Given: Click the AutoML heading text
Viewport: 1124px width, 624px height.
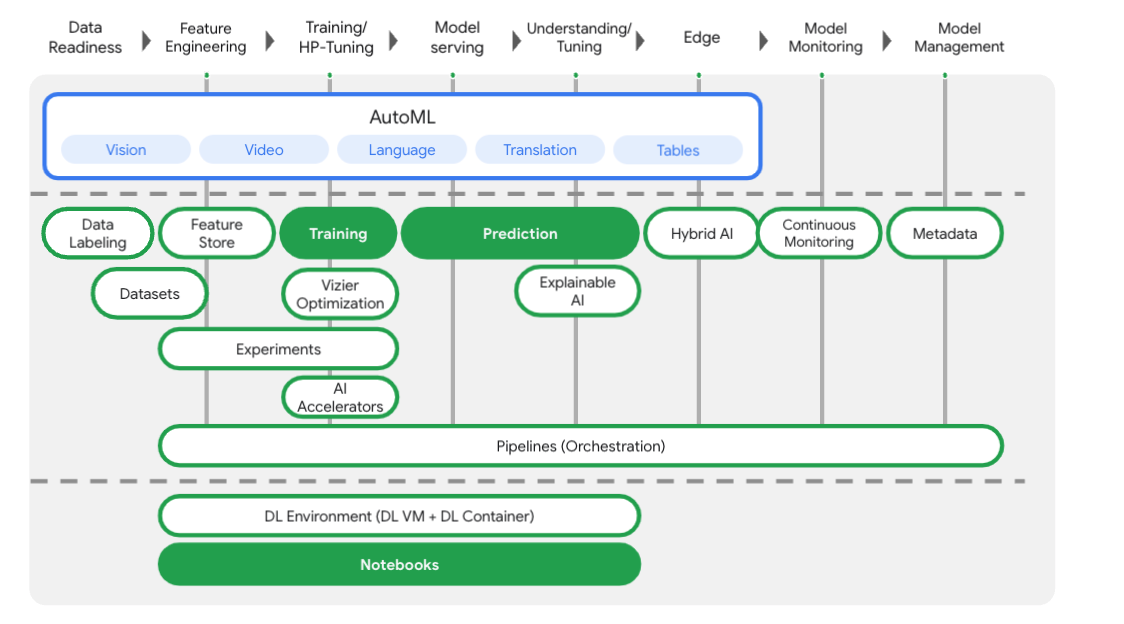Looking at the screenshot, I should click(x=402, y=117).
